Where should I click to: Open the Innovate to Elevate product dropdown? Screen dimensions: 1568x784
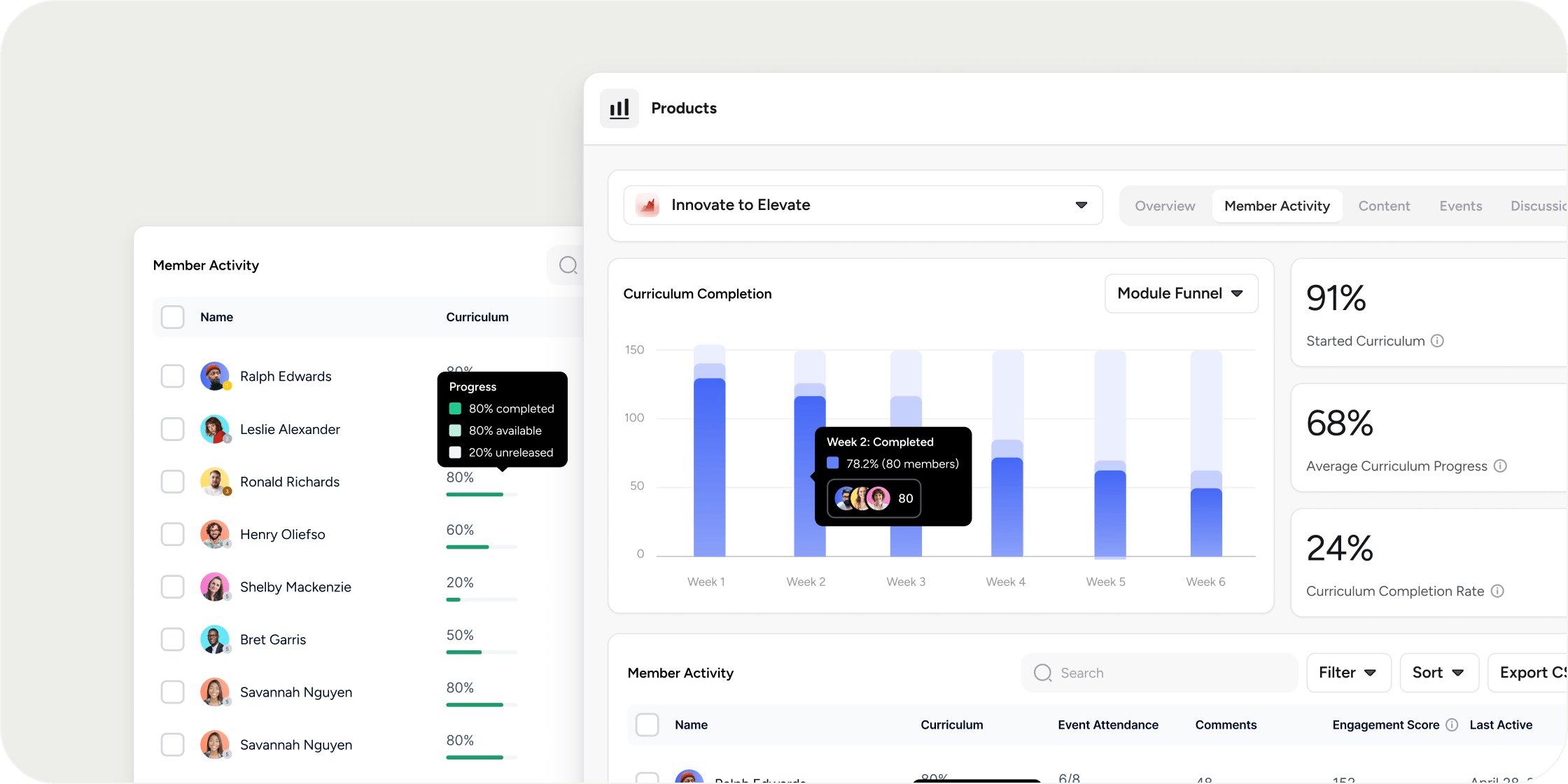point(863,205)
